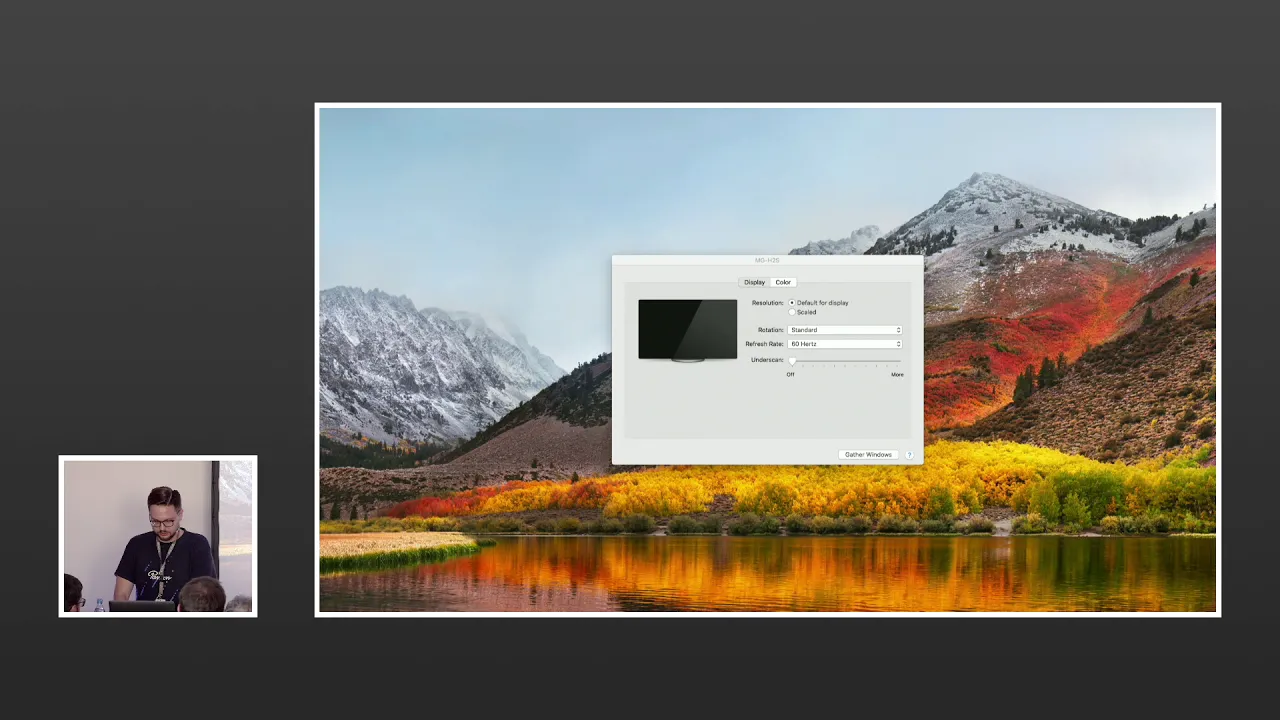Click the Underscan label text
This screenshot has height=720, width=1280.
pyautogui.click(x=767, y=360)
